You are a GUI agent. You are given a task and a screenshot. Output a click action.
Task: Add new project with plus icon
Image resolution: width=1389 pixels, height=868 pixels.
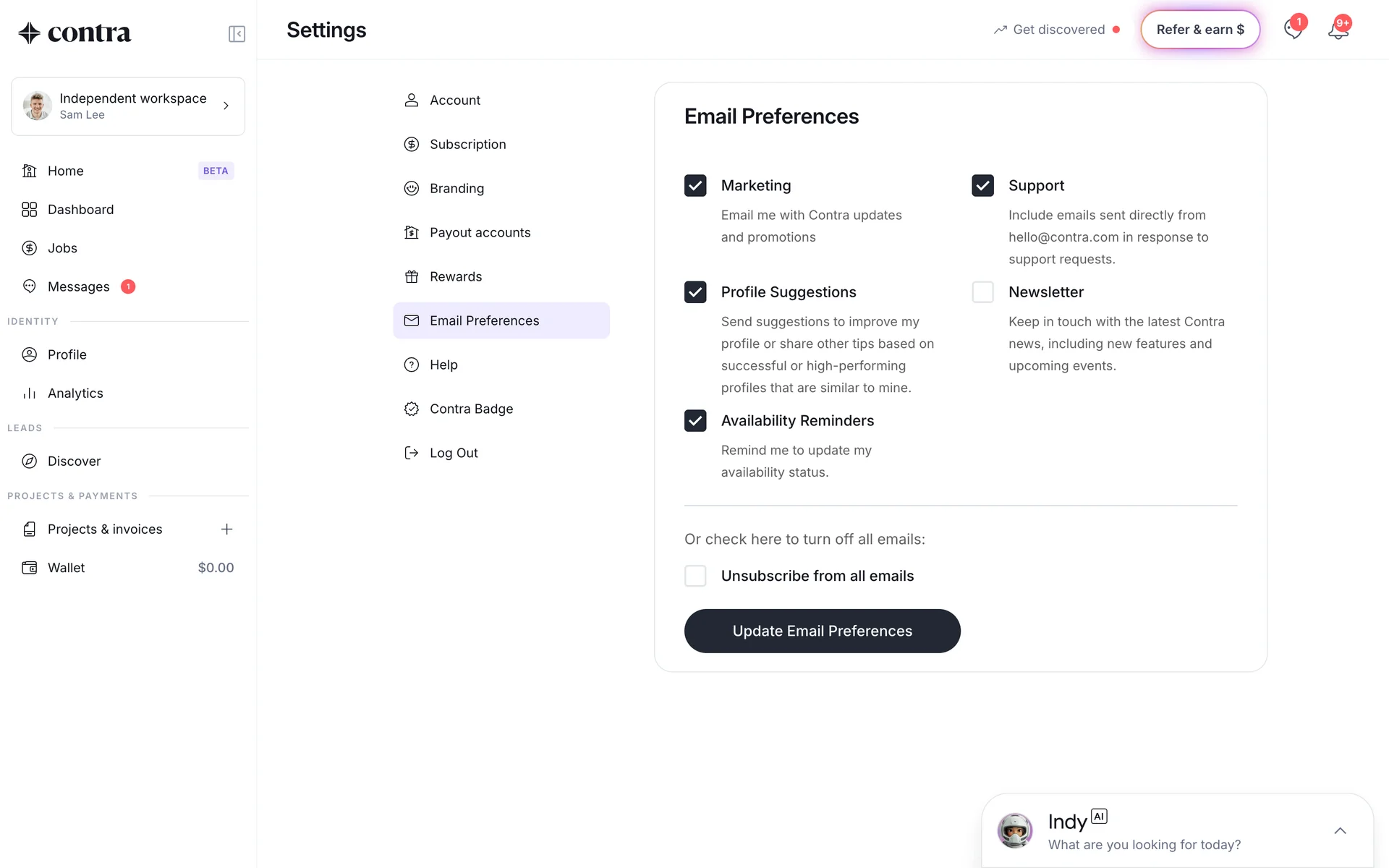[x=226, y=529]
